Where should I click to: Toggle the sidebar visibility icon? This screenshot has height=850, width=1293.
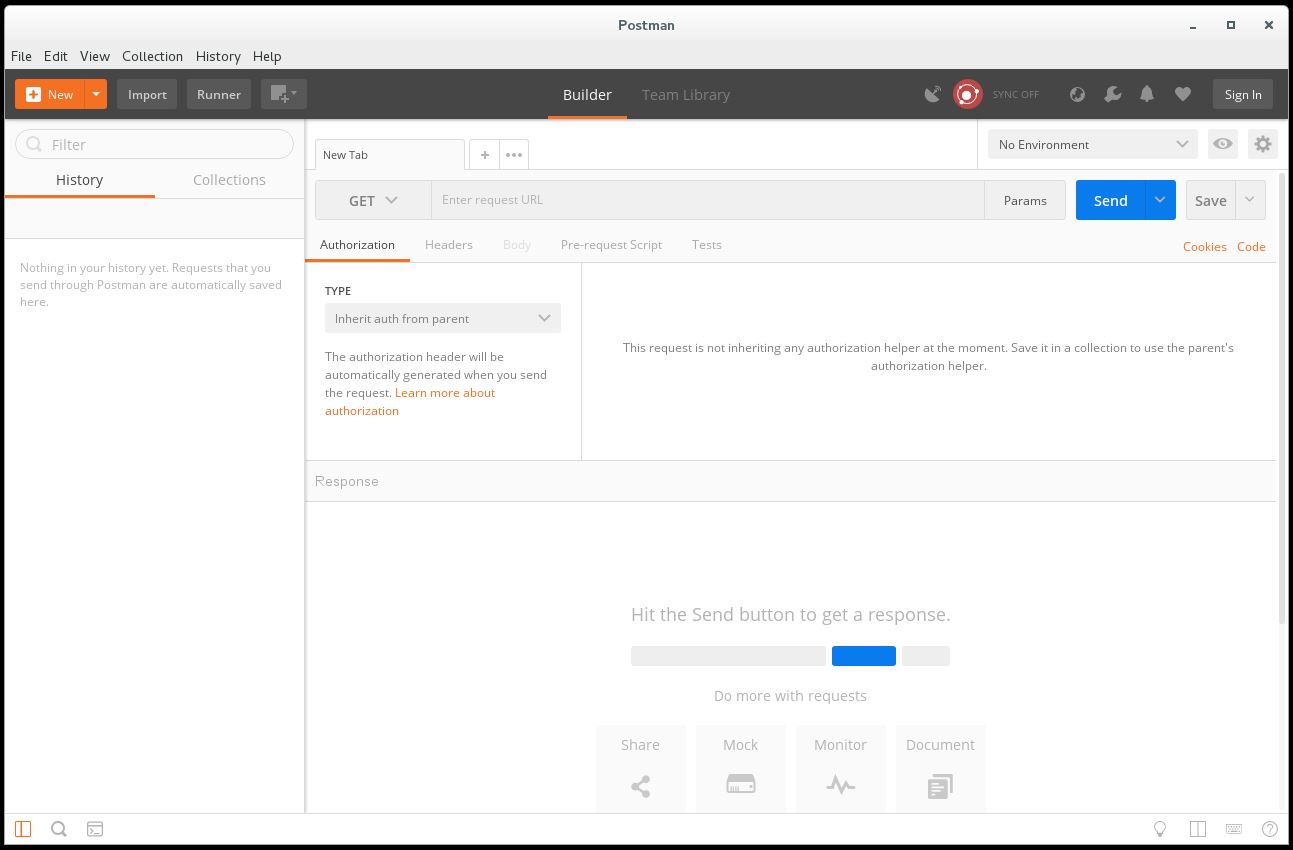[23, 829]
